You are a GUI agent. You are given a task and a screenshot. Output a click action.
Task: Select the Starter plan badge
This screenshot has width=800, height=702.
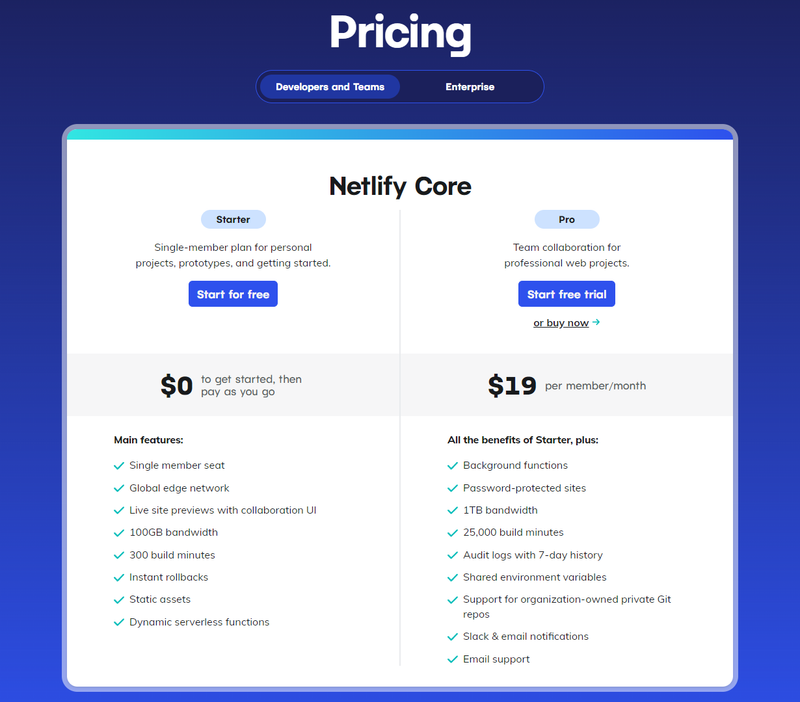click(233, 219)
